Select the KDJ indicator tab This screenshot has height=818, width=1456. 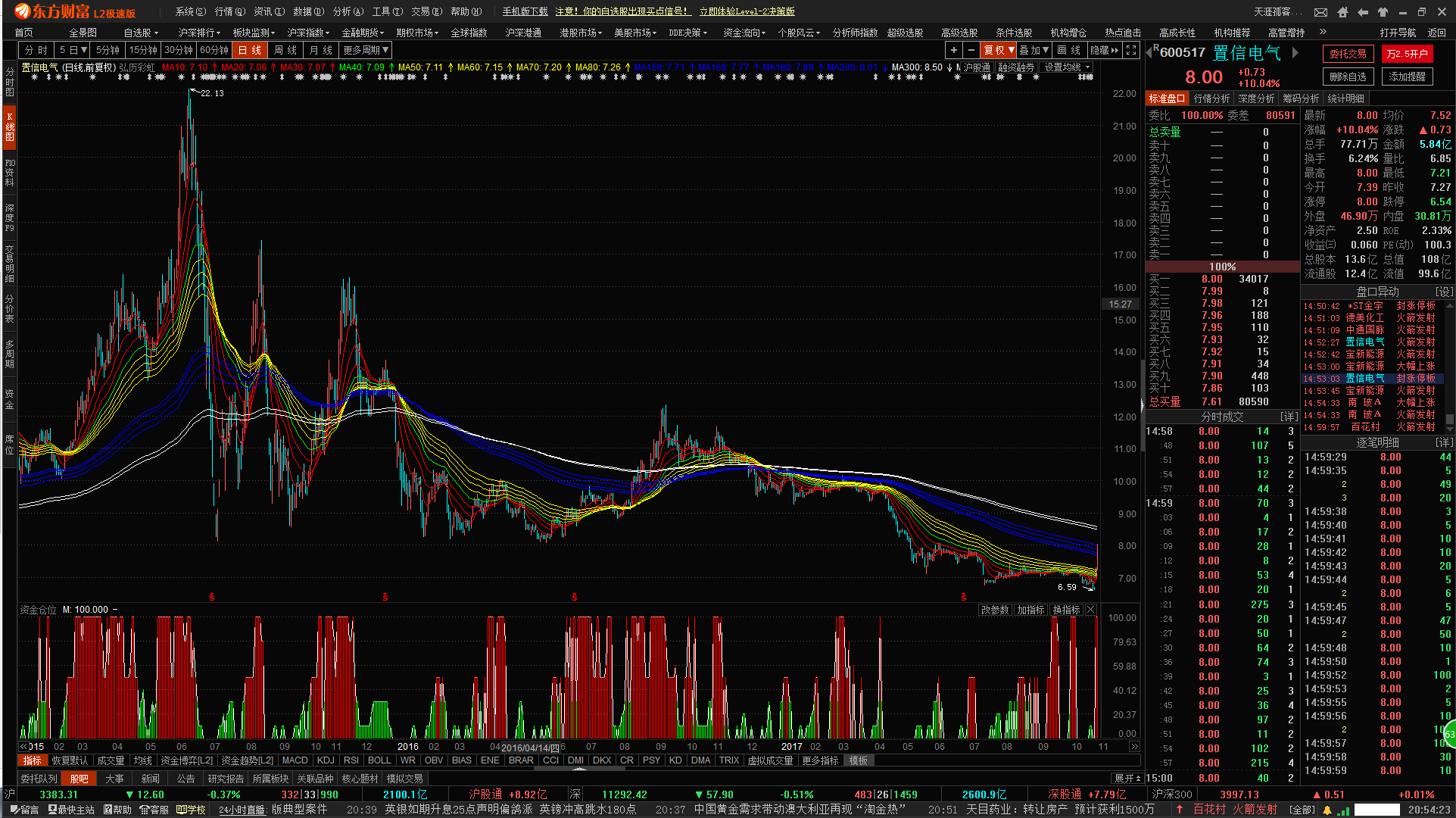click(x=326, y=760)
